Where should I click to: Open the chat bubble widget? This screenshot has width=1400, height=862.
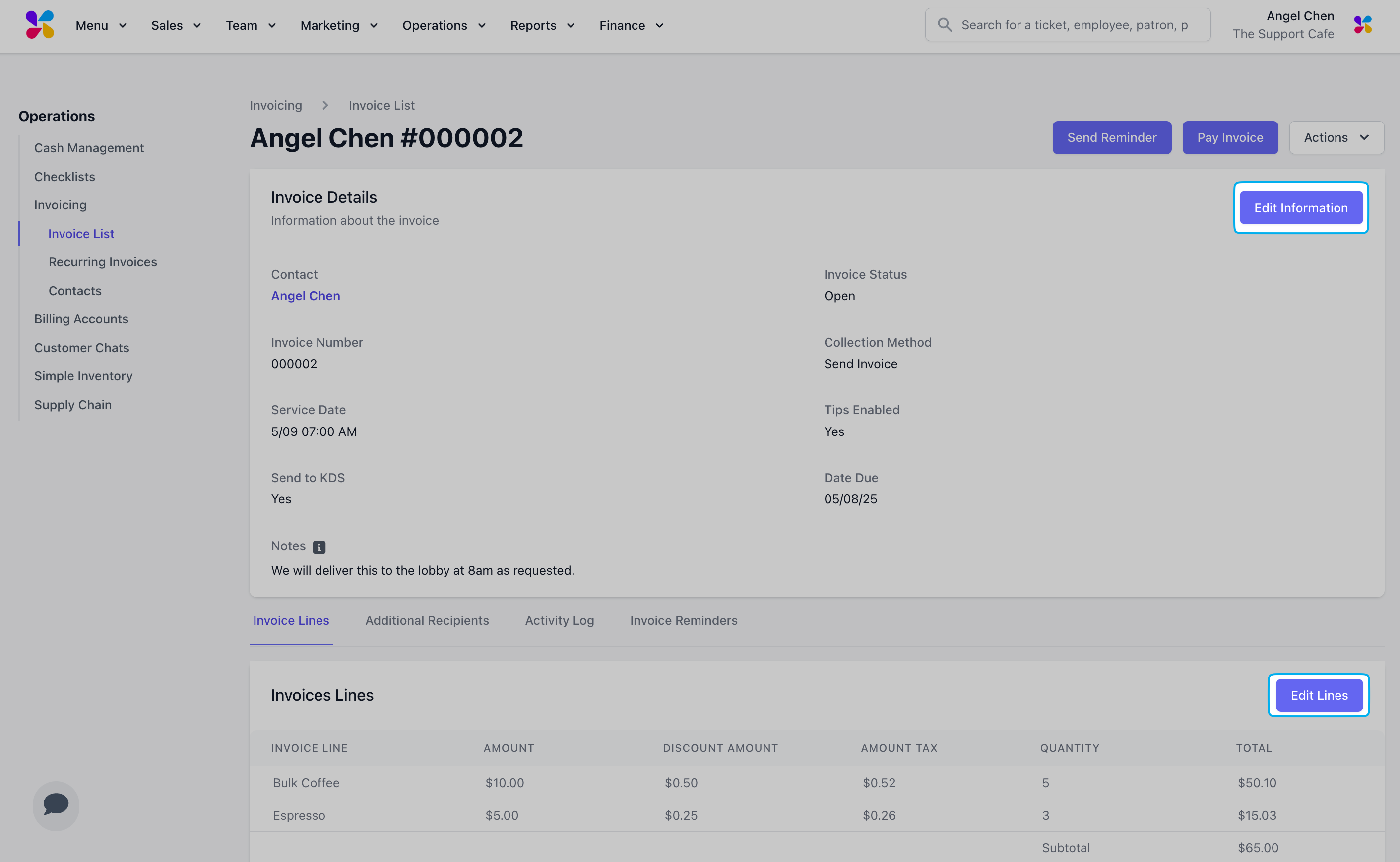tap(56, 805)
